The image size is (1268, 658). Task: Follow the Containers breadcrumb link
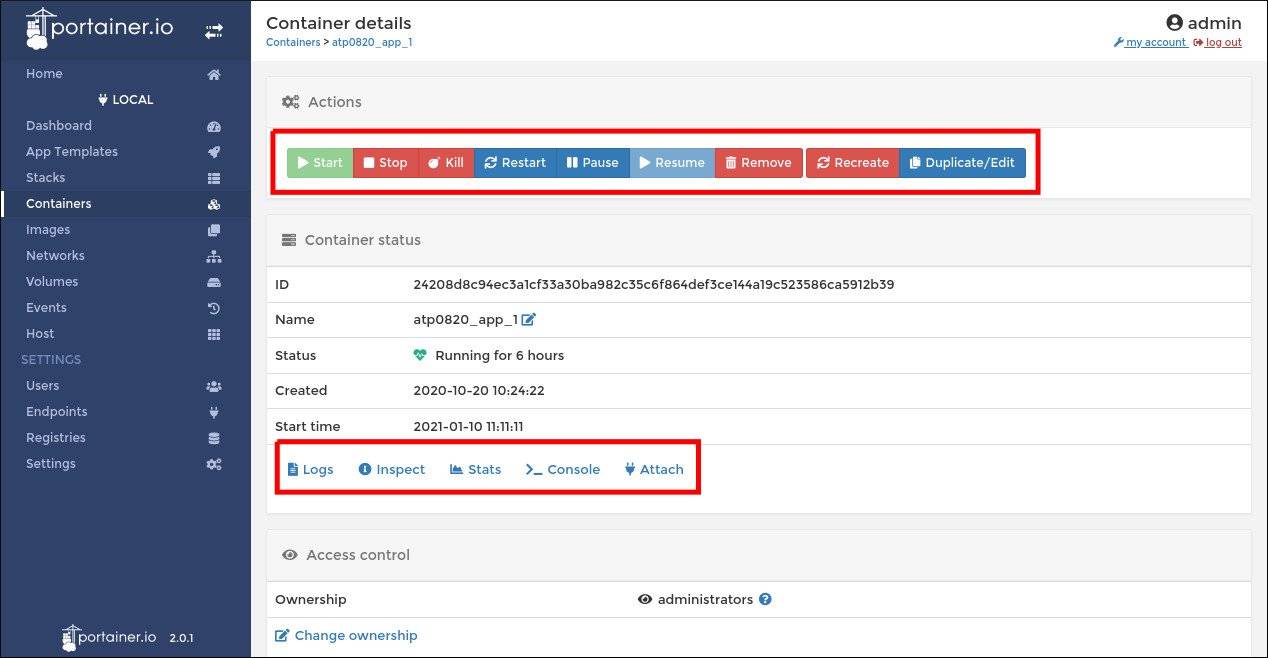tap(293, 42)
